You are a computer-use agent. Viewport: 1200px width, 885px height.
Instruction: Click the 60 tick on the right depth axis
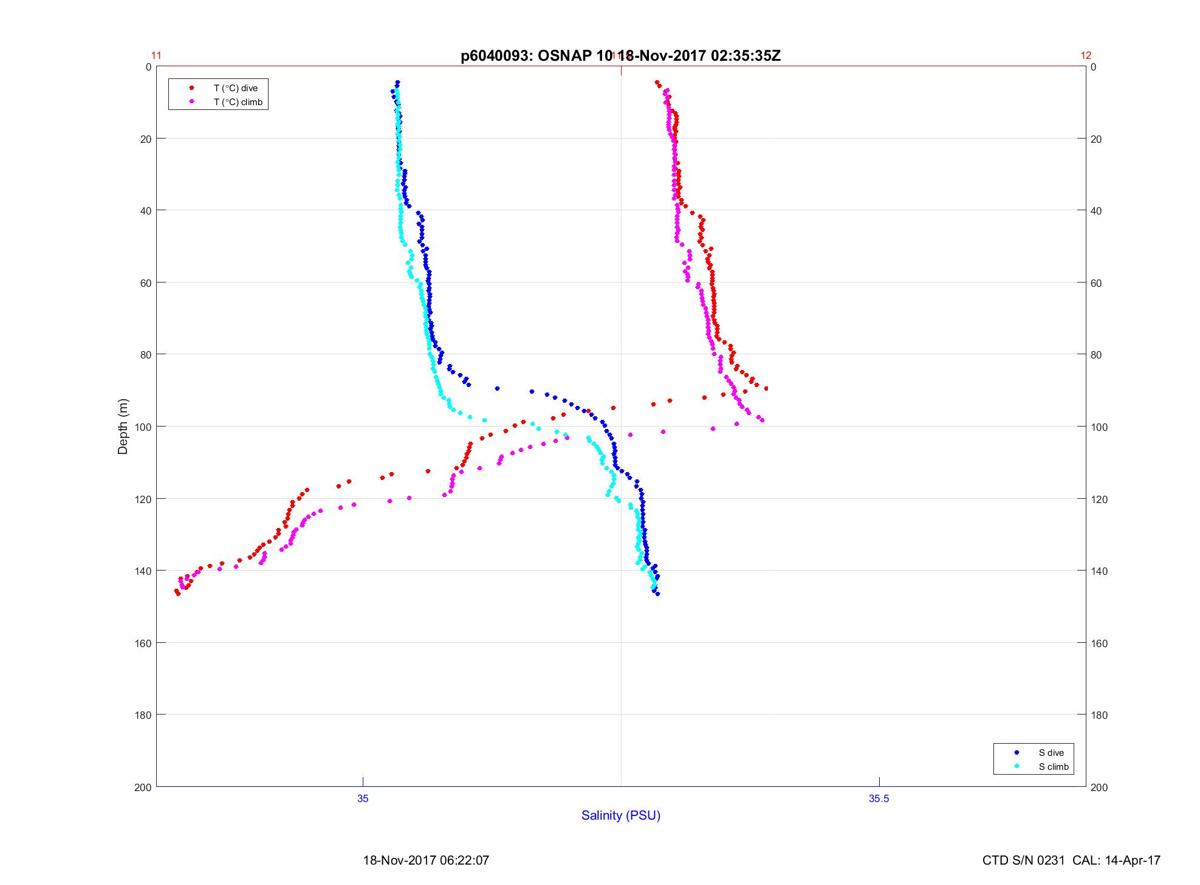pyautogui.click(x=1097, y=283)
